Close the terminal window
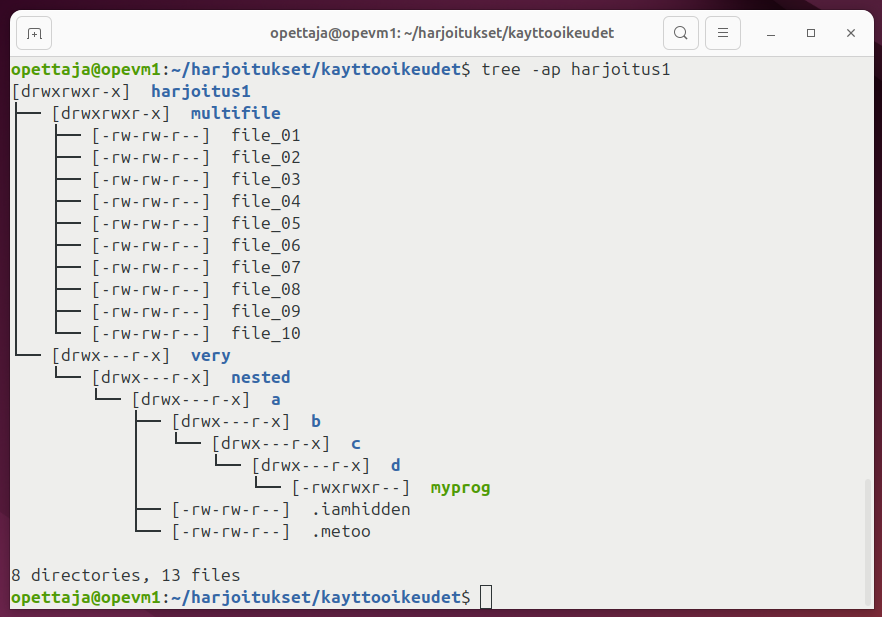 (x=850, y=33)
